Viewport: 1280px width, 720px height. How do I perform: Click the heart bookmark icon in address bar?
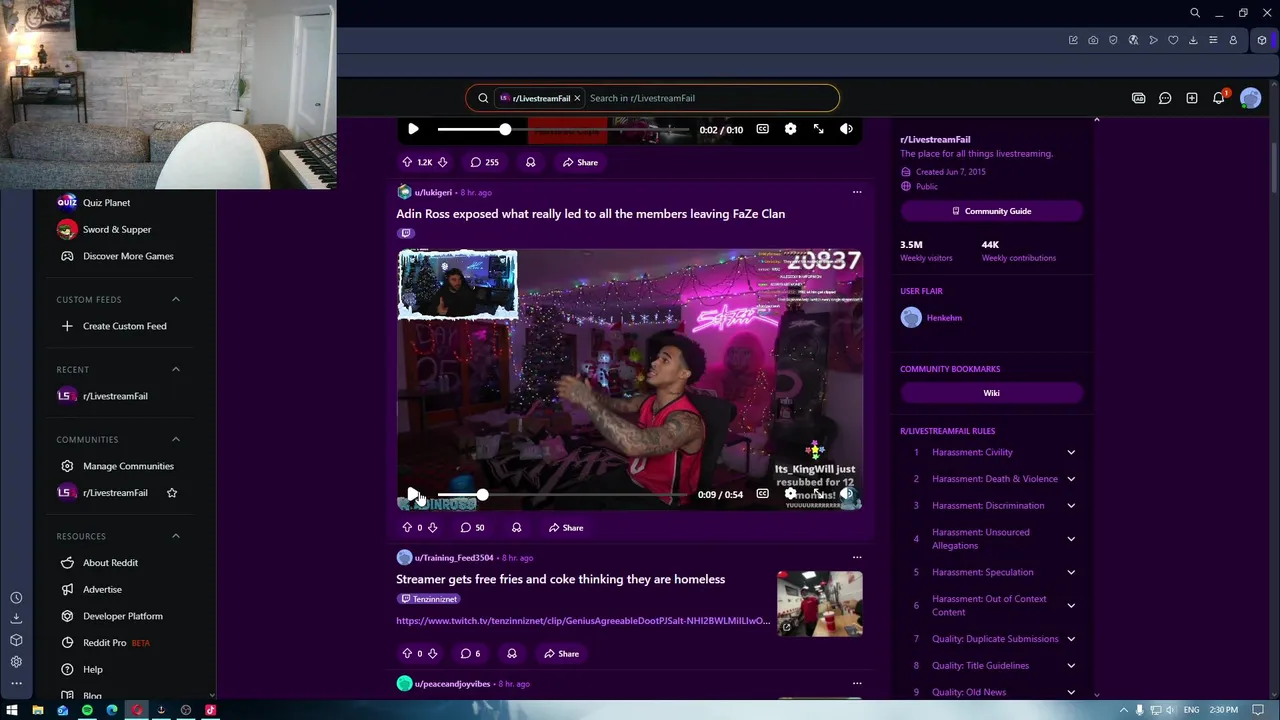tap(1173, 40)
